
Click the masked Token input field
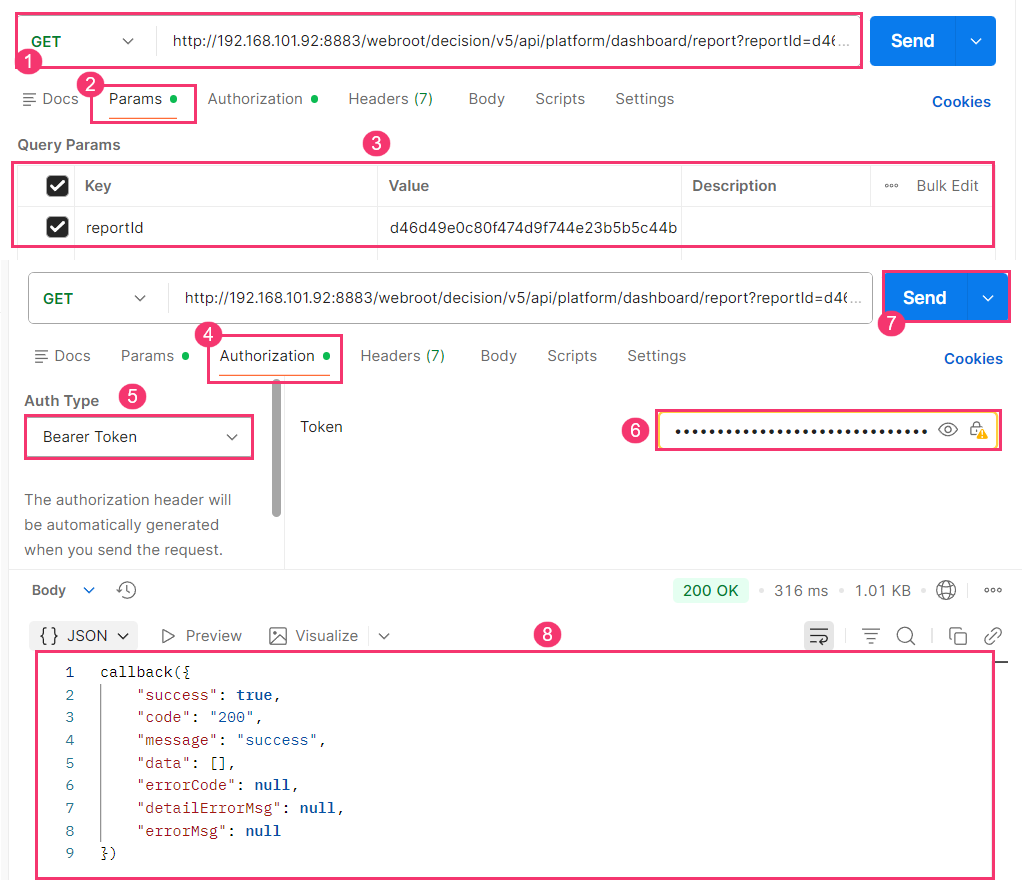tap(800, 431)
